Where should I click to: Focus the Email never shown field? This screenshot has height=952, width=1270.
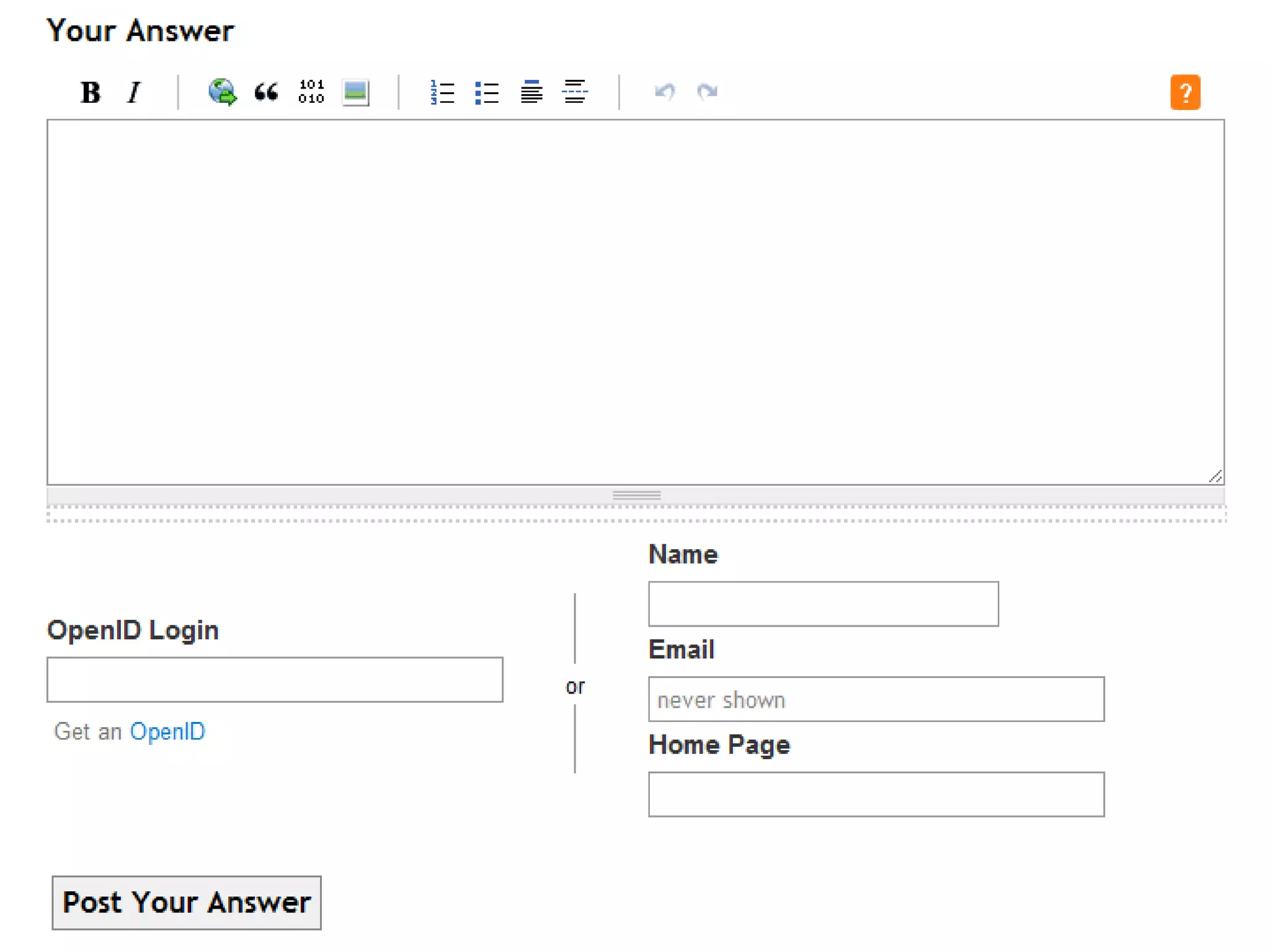coord(876,699)
